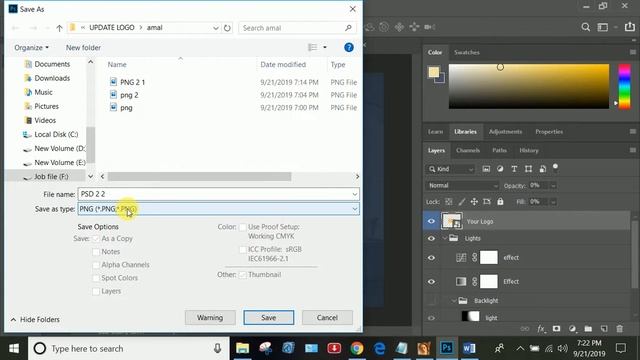Open the Normal blend mode dropdown
This screenshot has height=360, width=640.
[462, 185]
